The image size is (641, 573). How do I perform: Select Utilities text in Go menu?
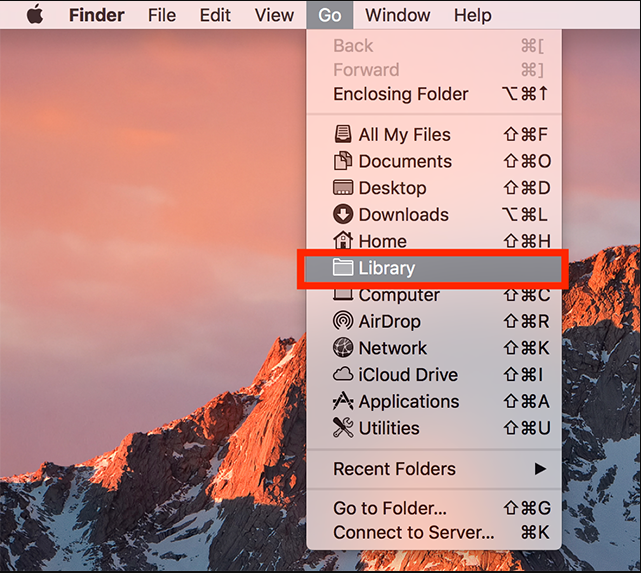[x=389, y=428]
